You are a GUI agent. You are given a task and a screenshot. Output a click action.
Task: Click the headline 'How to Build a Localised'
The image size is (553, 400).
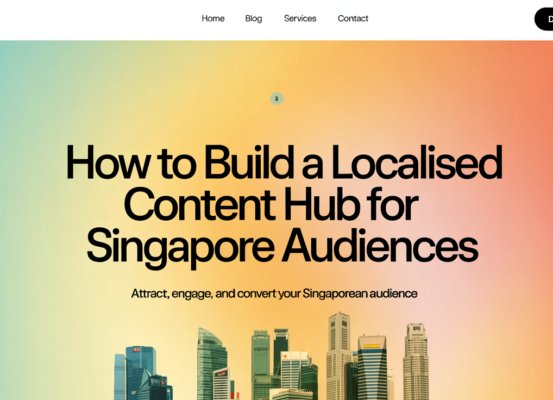[x=284, y=163]
